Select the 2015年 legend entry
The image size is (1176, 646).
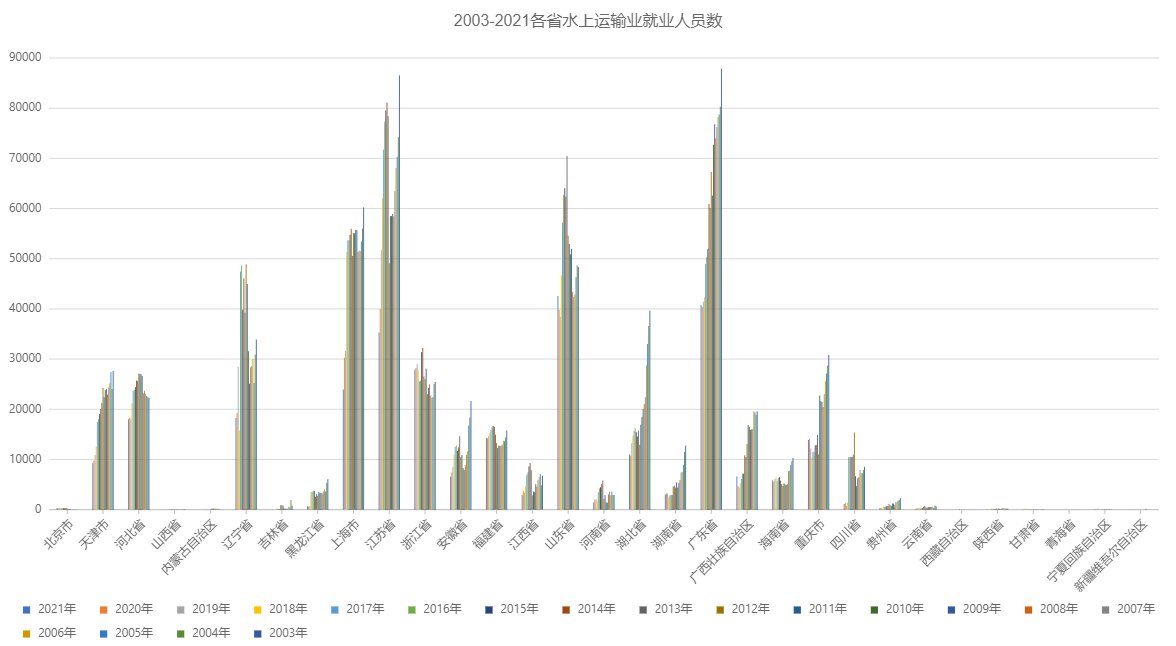(512, 608)
